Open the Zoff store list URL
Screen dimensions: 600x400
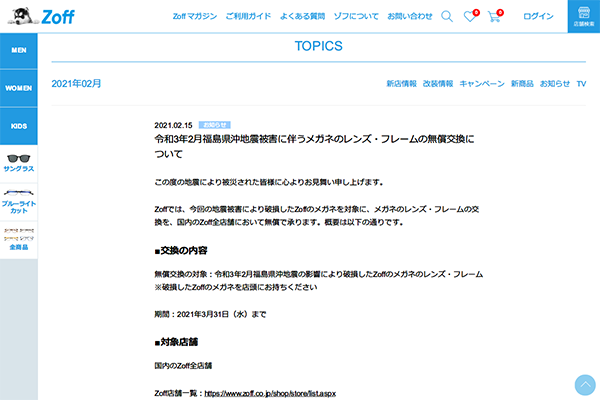(270, 393)
